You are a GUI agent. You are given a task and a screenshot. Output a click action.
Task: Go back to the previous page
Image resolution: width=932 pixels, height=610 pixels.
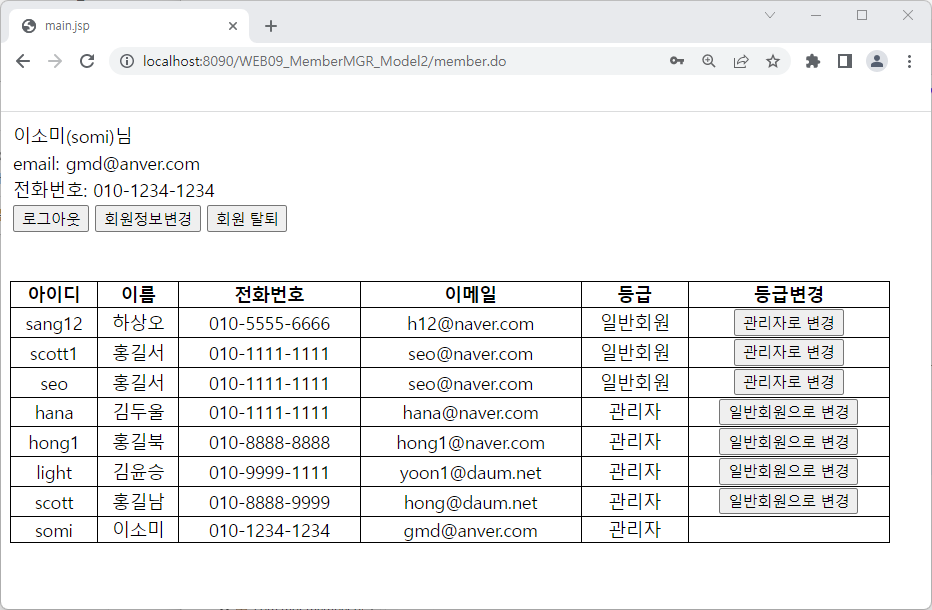click(23, 61)
